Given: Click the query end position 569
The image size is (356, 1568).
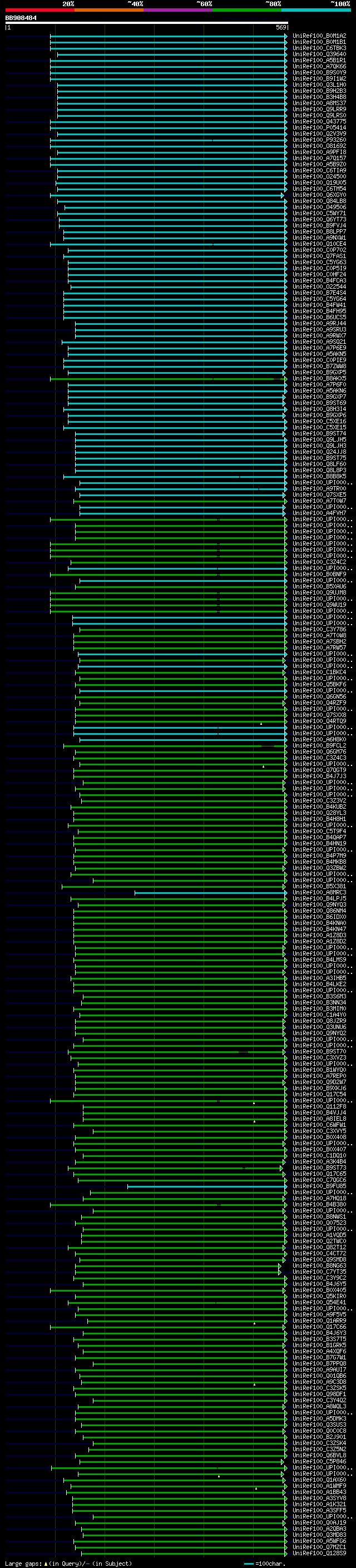Looking at the screenshot, I should (281, 27).
